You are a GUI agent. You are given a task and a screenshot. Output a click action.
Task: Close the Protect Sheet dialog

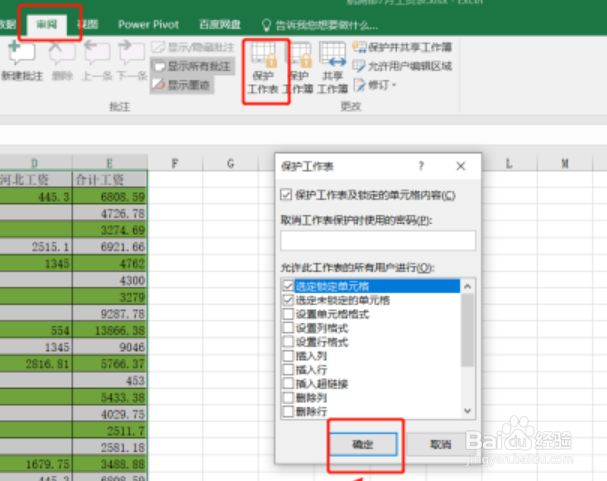tap(461, 166)
